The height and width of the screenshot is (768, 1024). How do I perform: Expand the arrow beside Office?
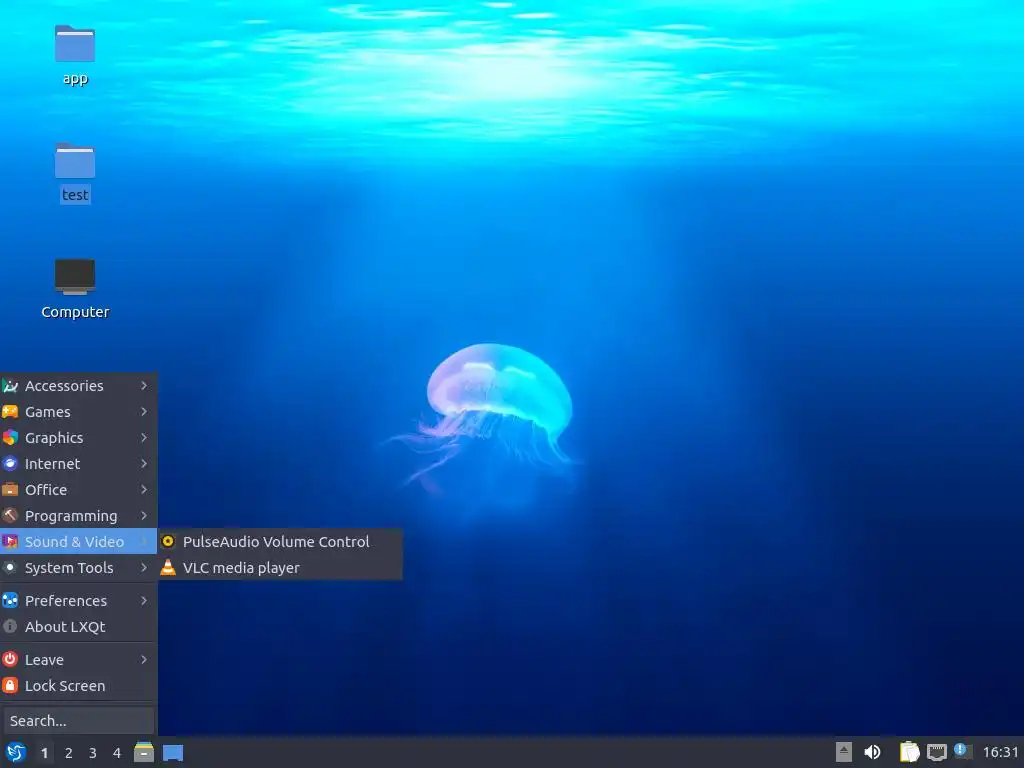pyautogui.click(x=144, y=490)
